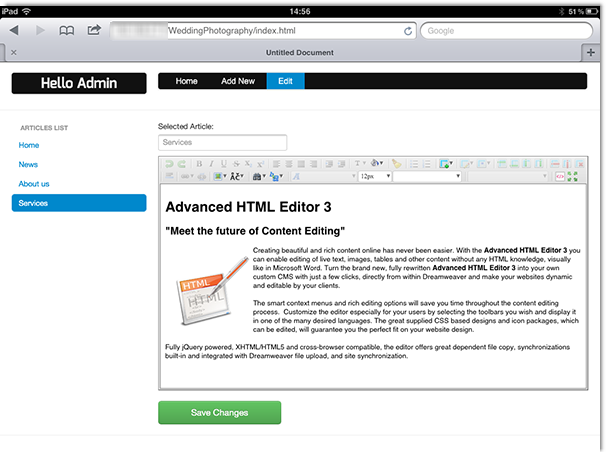Open the background paint bucket dropdown
This screenshot has width=606, height=452.
point(376,163)
